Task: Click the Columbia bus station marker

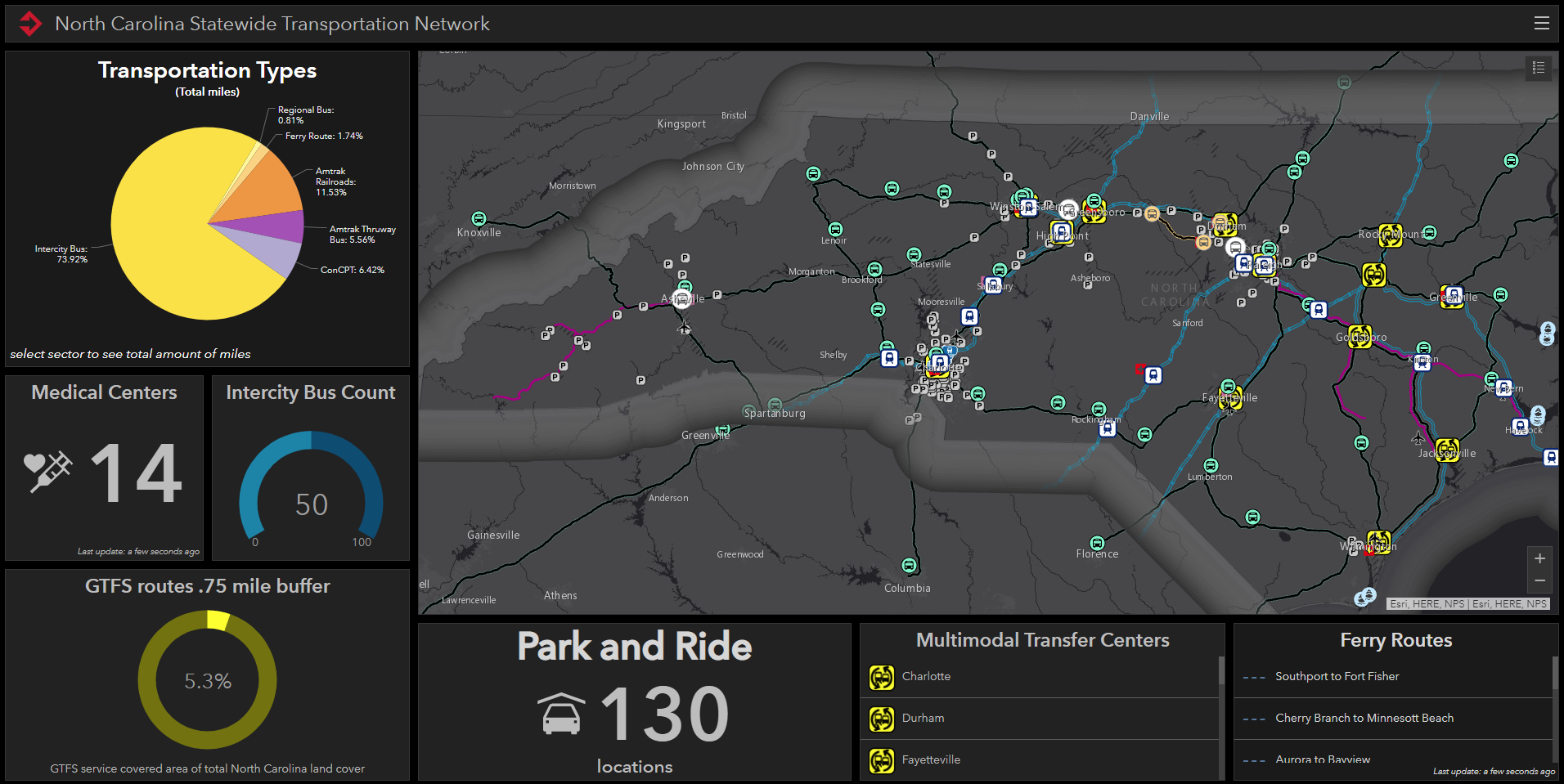Action: click(x=909, y=565)
